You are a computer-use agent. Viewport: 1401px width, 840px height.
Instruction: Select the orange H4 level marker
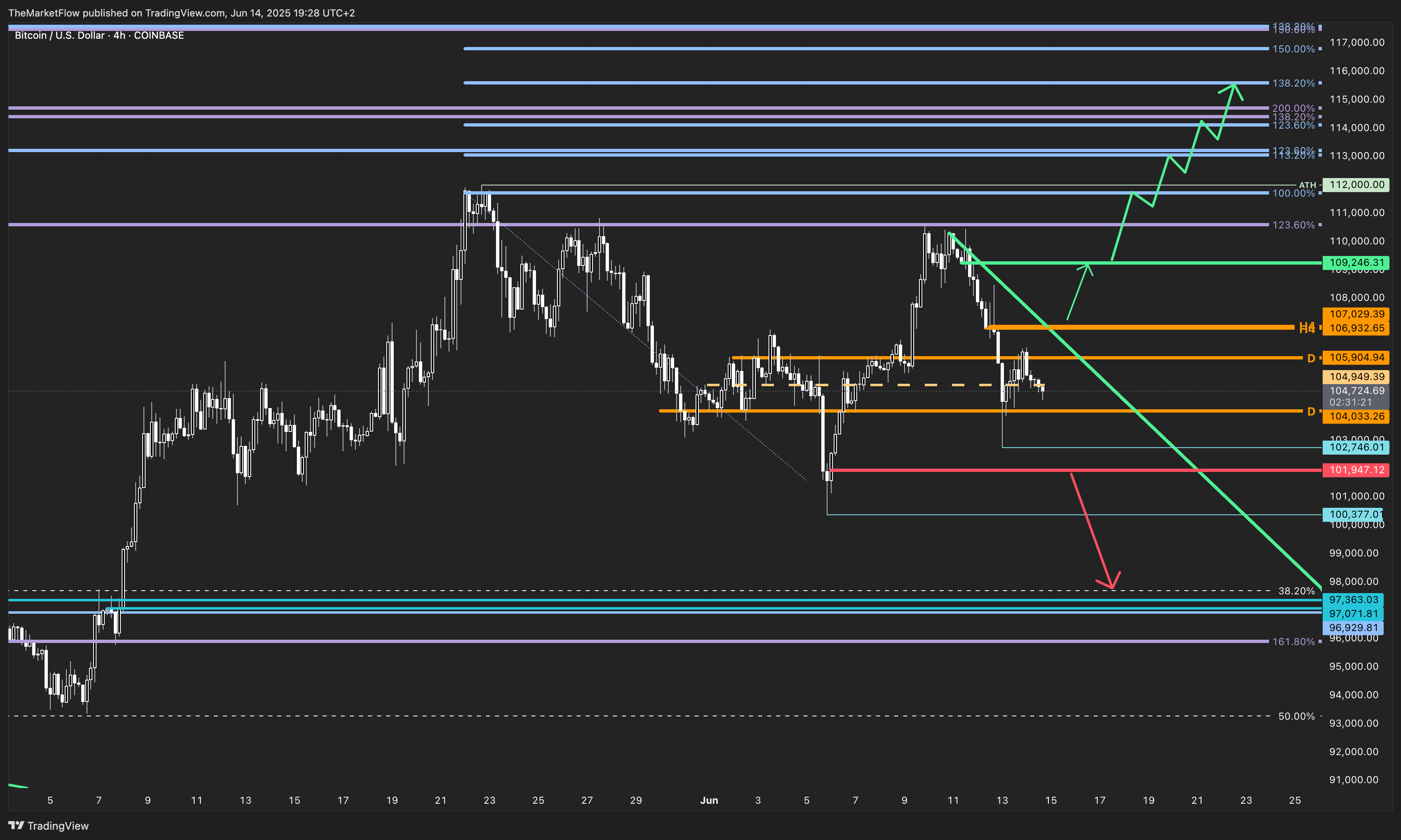coord(1307,328)
